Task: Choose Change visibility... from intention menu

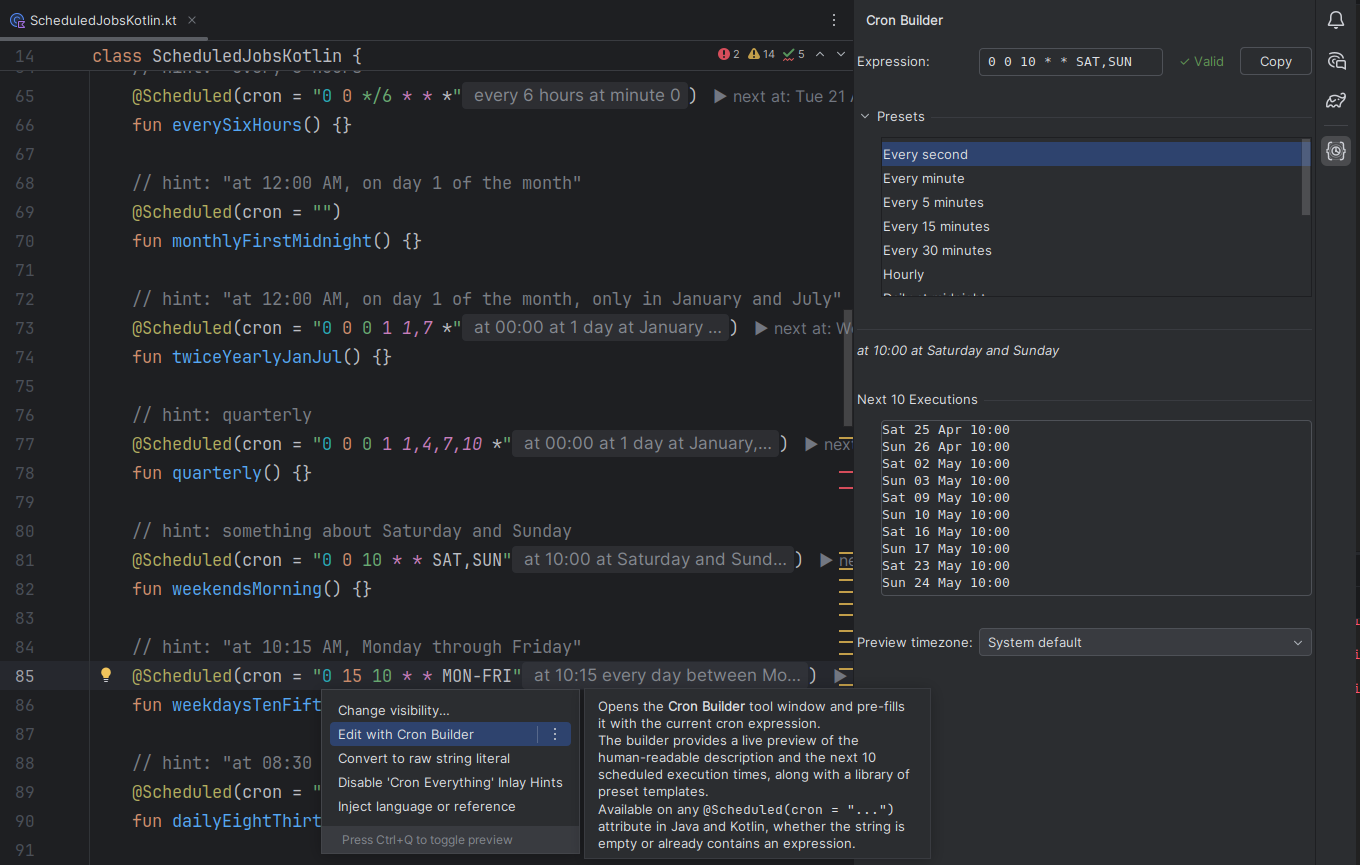Action: tap(450, 710)
